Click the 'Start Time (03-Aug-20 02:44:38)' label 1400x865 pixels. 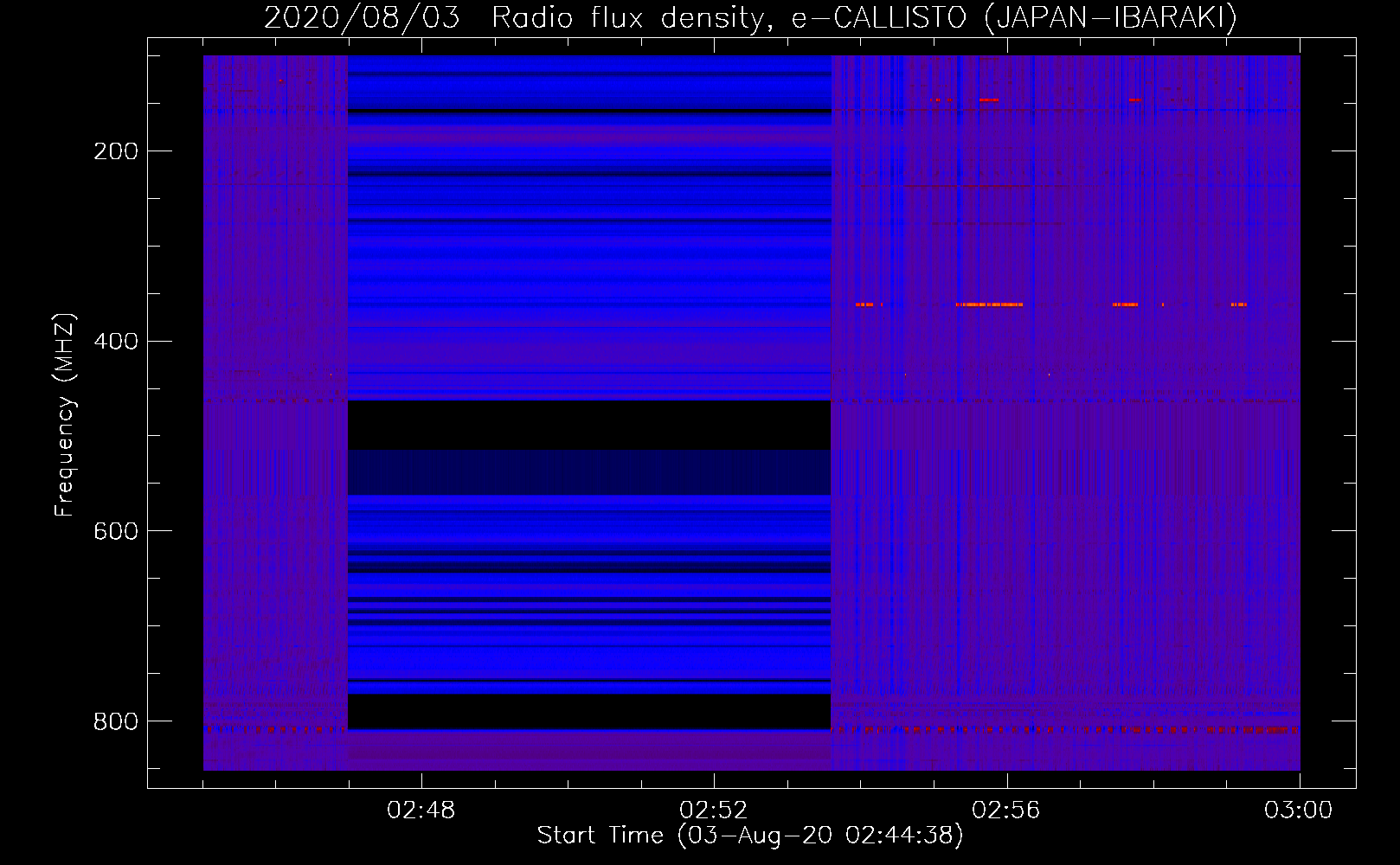point(750,836)
